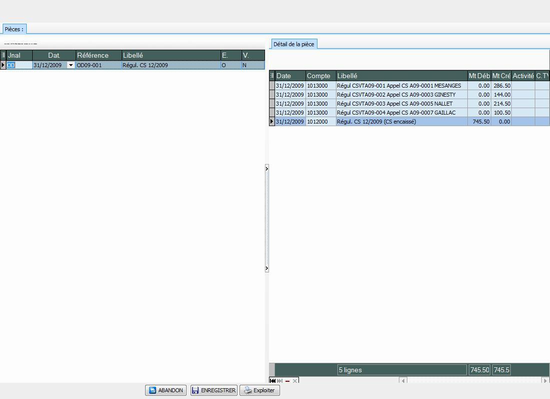550x399 pixels.
Task: Click the horizontal scrollbar right arrow
Action: click(545, 380)
